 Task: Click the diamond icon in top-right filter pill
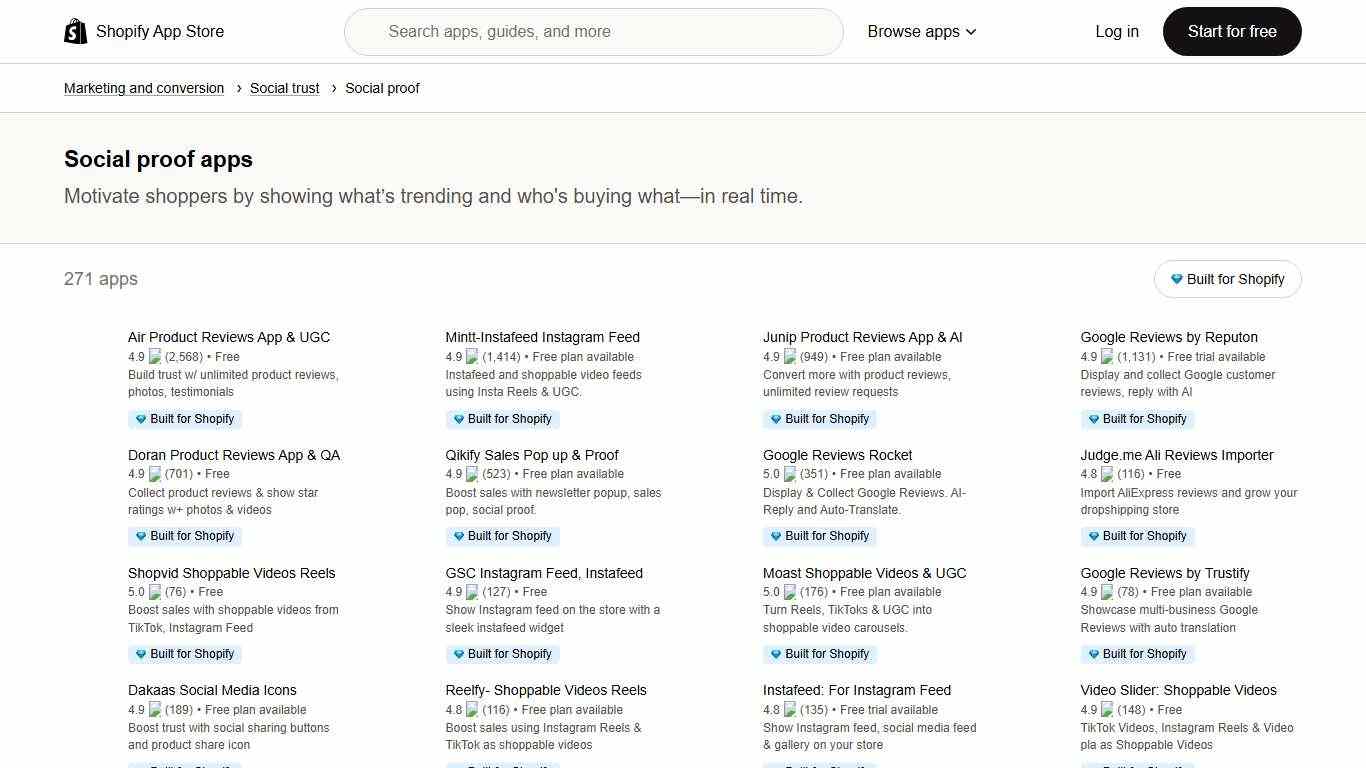(1177, 279)
